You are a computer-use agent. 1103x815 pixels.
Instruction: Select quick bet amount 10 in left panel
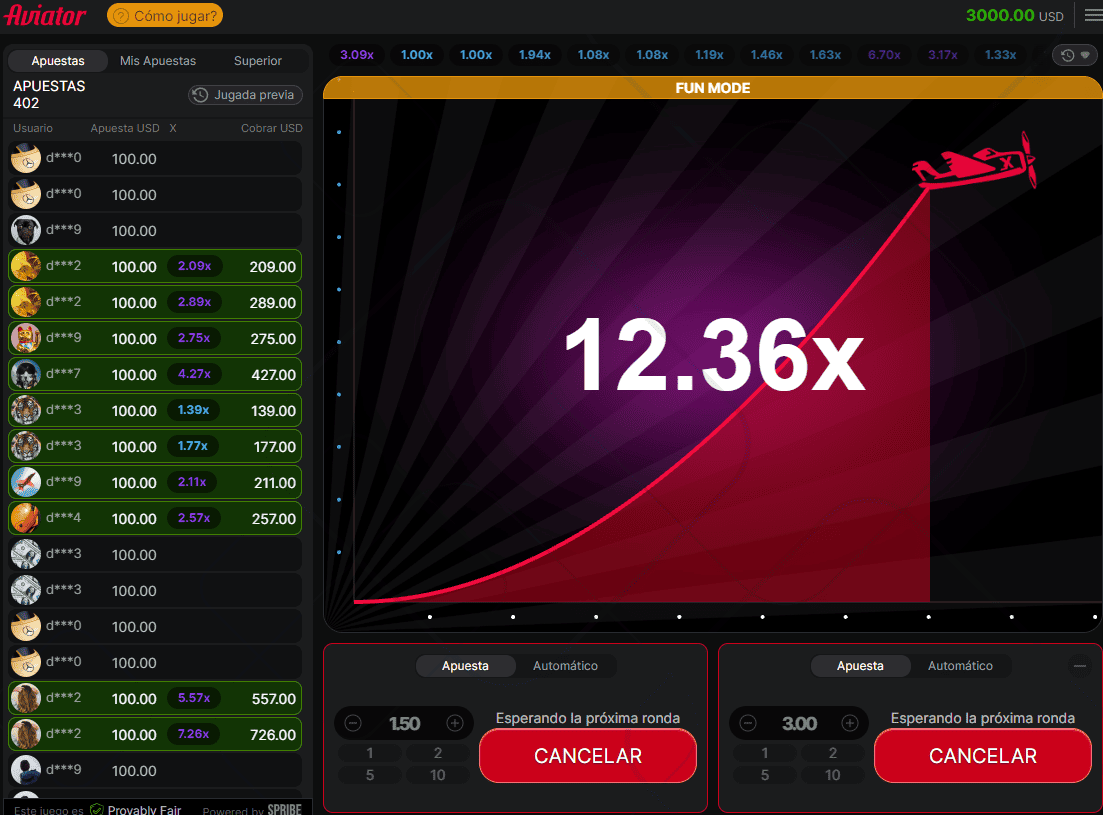point(438,775)
